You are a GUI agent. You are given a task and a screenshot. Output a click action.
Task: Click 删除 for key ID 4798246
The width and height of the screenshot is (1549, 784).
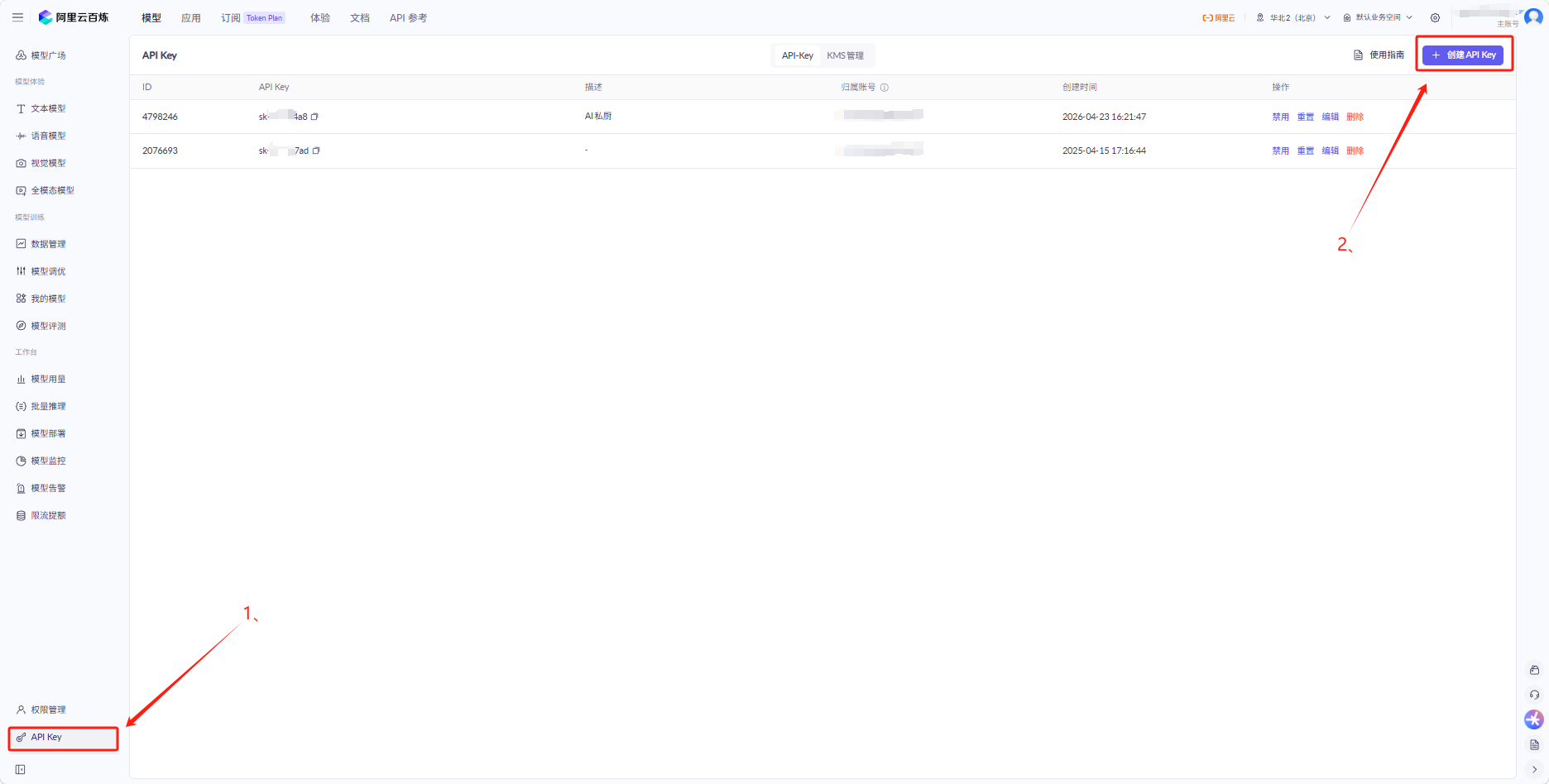click(x=1355, y=117)
